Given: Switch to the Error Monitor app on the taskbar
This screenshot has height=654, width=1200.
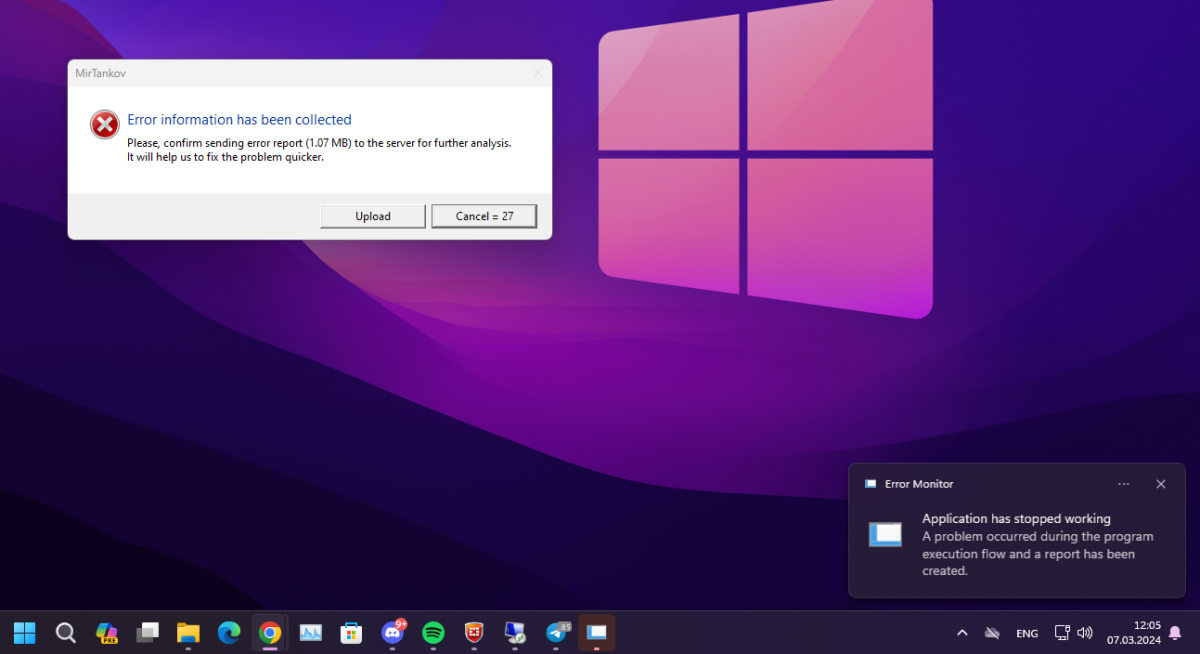Looking at the screenshot, I should (597, 632).
